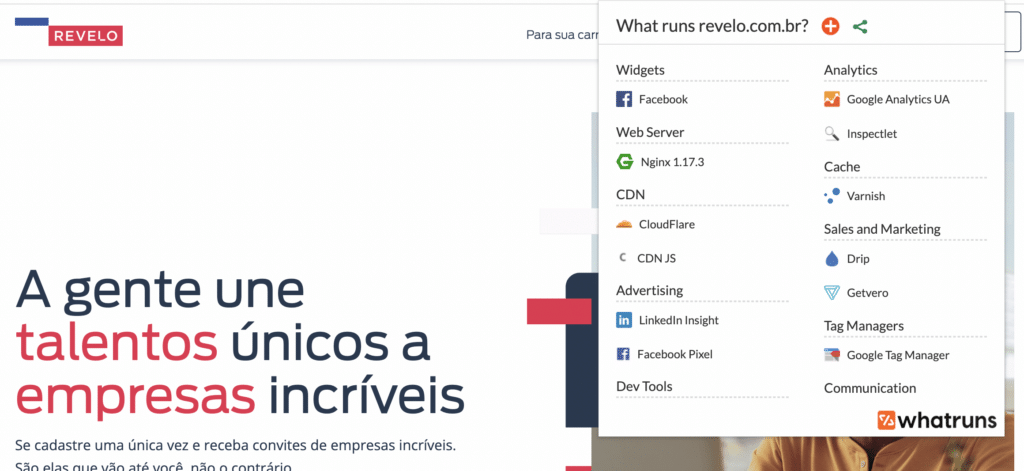
Task: Open the Drip entry
Action: point(858,259)
